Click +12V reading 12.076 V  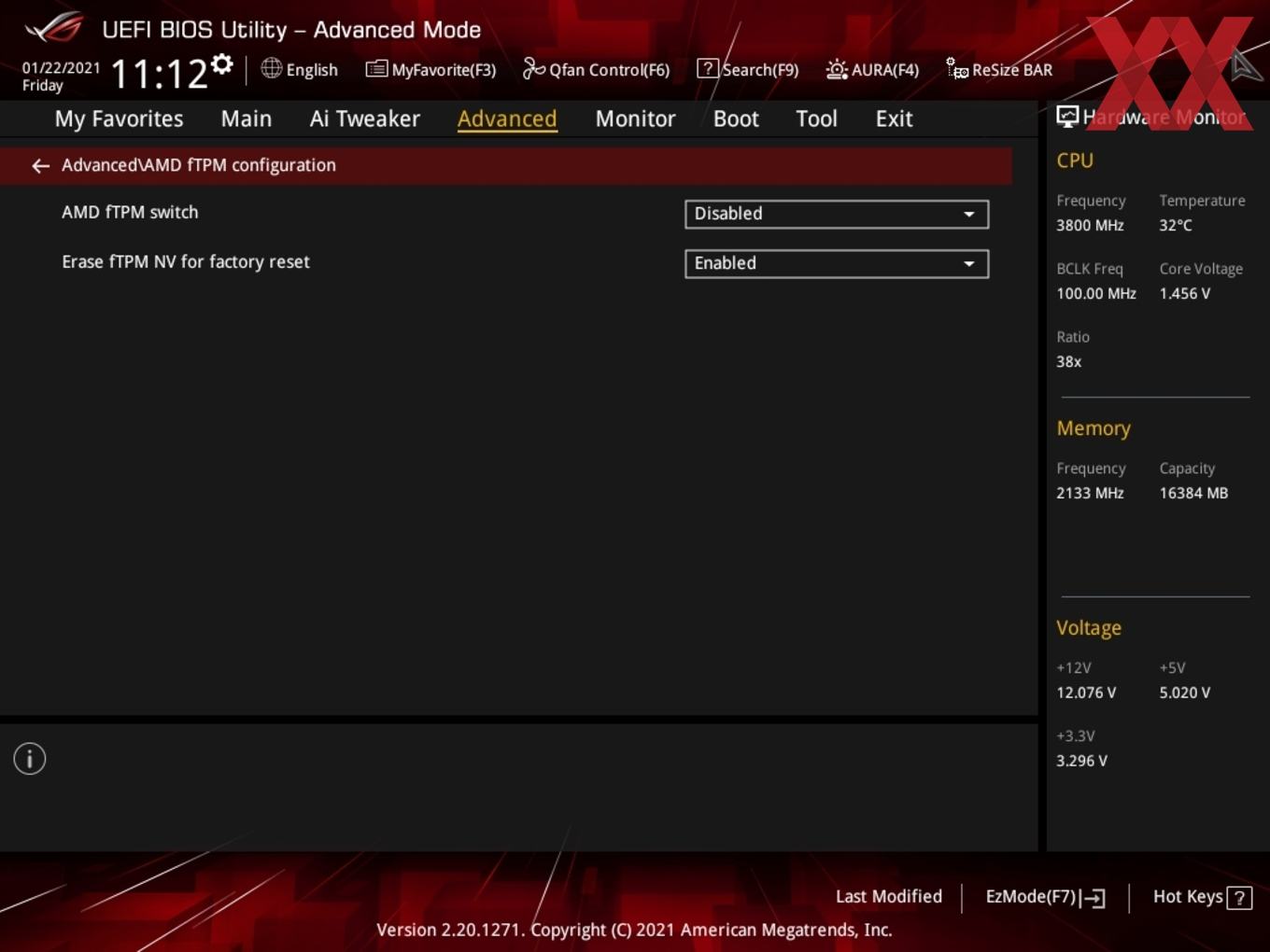click(1086, 693)
